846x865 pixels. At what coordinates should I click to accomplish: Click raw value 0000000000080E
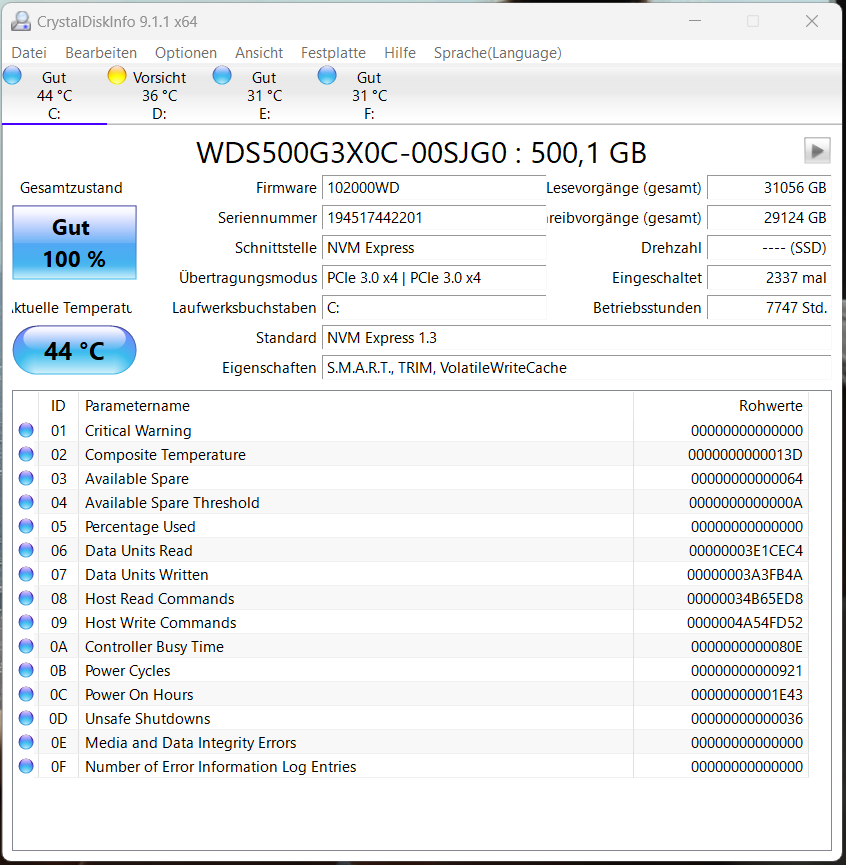tap(747, 647)
